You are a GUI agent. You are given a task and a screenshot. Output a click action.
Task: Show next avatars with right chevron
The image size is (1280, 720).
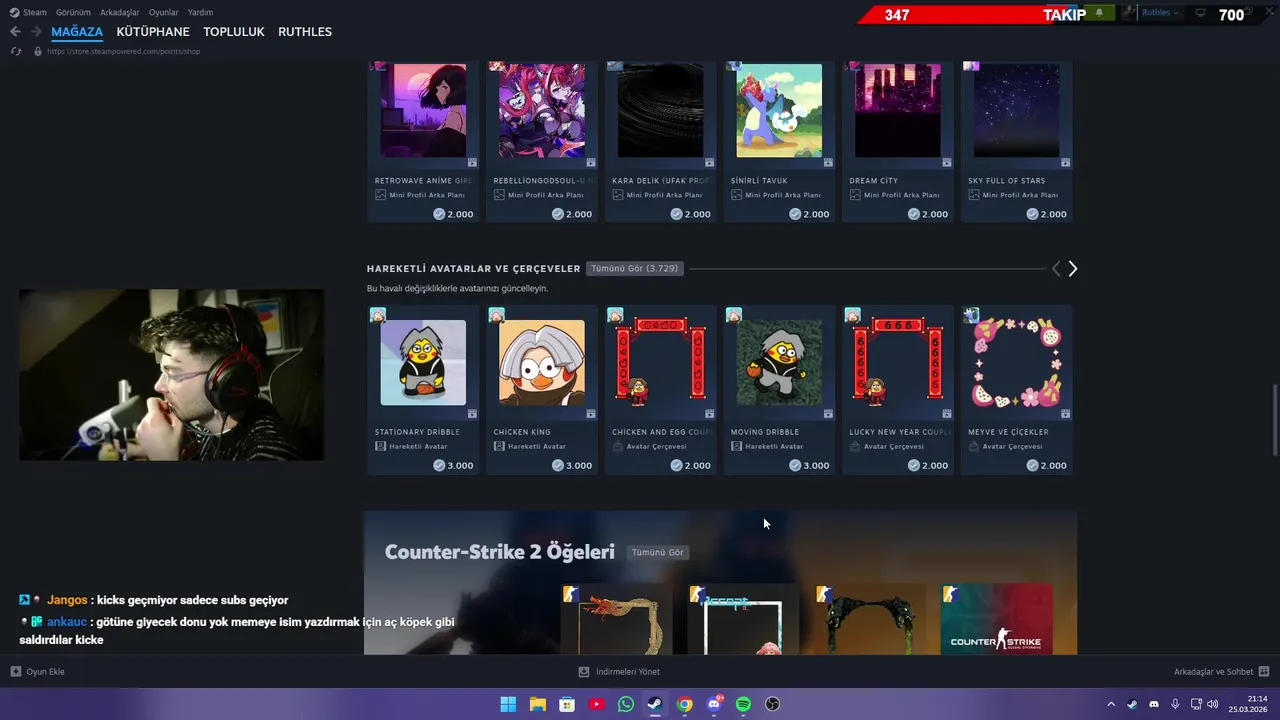tap(1073, 269)
